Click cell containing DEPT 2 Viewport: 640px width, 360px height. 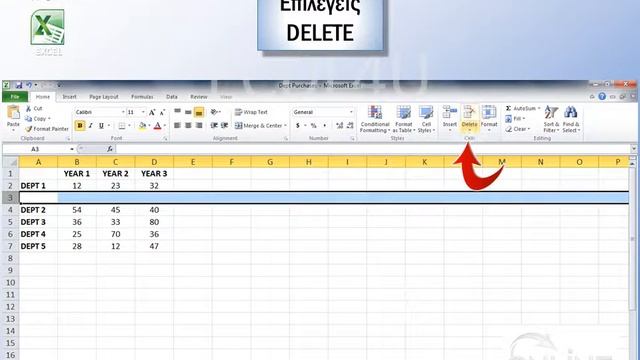coord(38,210)
